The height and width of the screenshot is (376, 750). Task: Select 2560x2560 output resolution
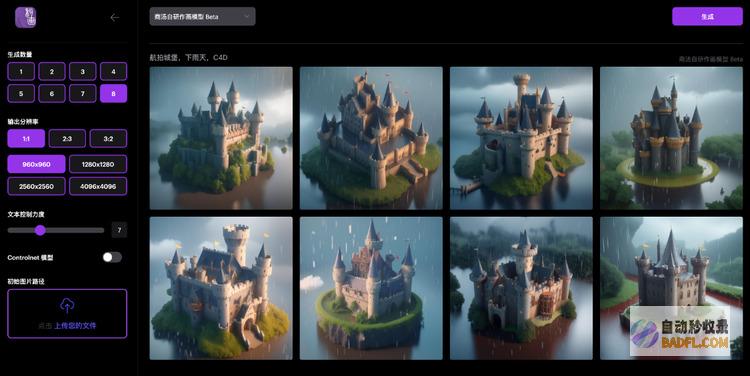tap(36, 186)
